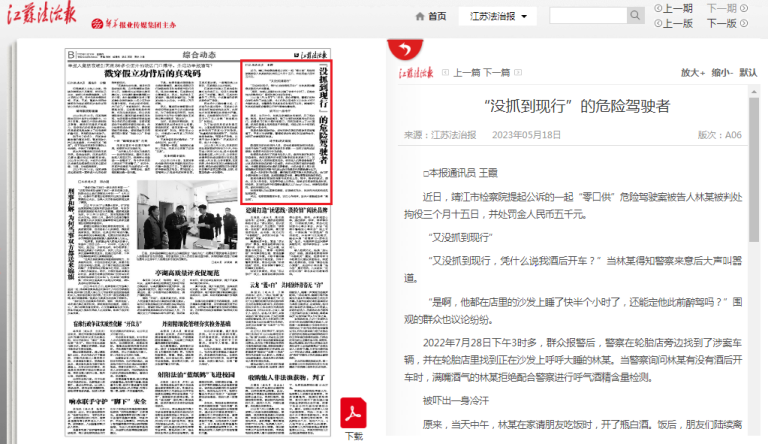
Task: Focus the search input field
Action: (x=588, y=15)
